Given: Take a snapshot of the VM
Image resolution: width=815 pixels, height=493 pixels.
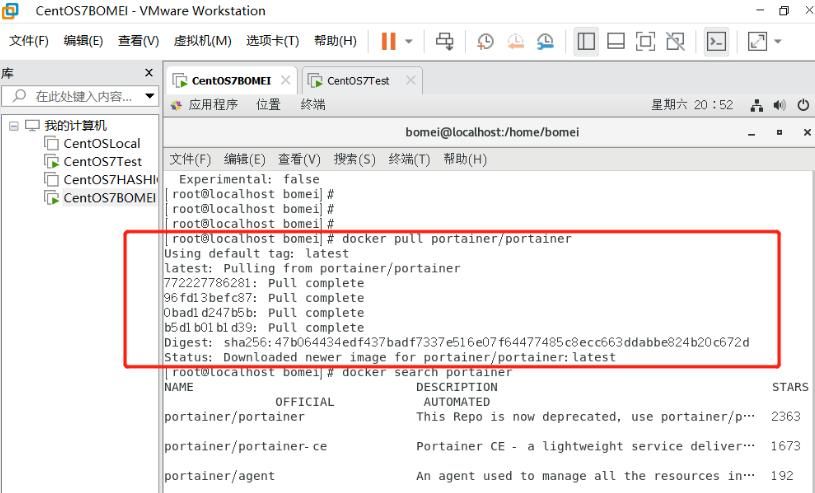Looking at the screenshot, I should pyautogui.click(x=485, y=41).
